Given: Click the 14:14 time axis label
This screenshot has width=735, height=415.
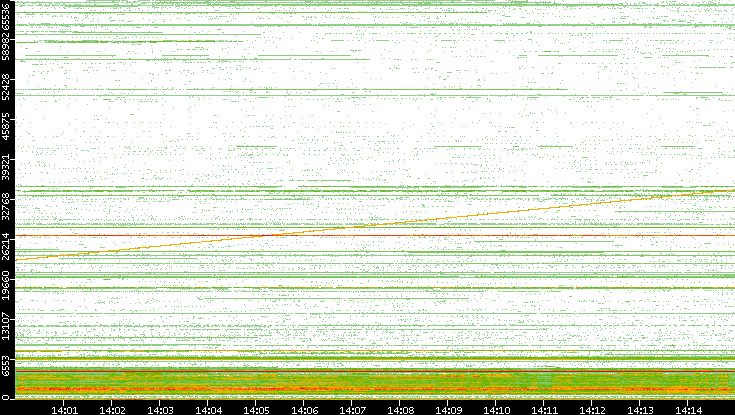Looking at the screenshot, I should point(688,410).
